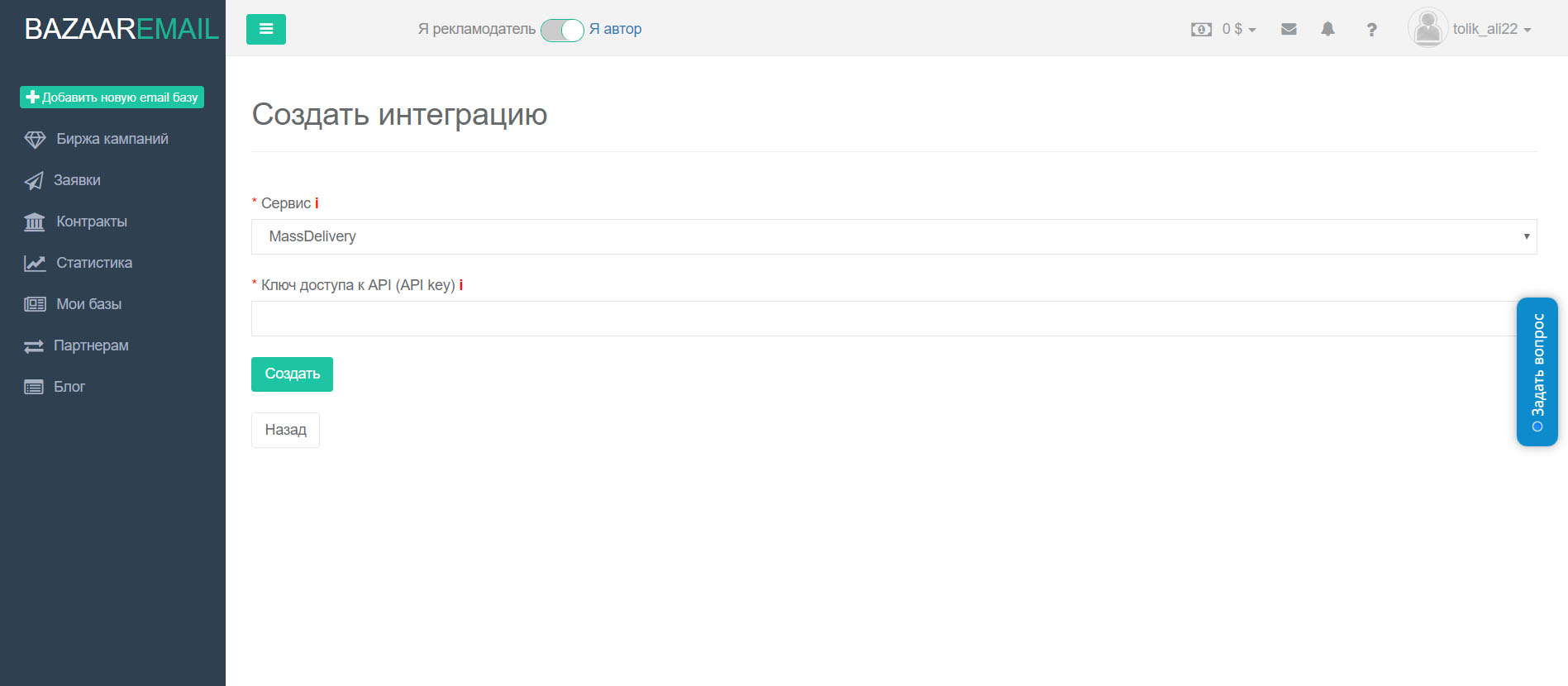Expand the tolik_ali22 user menu
This screenshot has width=1568, height=686.
pyautogui.click(x=1491, y=29)
